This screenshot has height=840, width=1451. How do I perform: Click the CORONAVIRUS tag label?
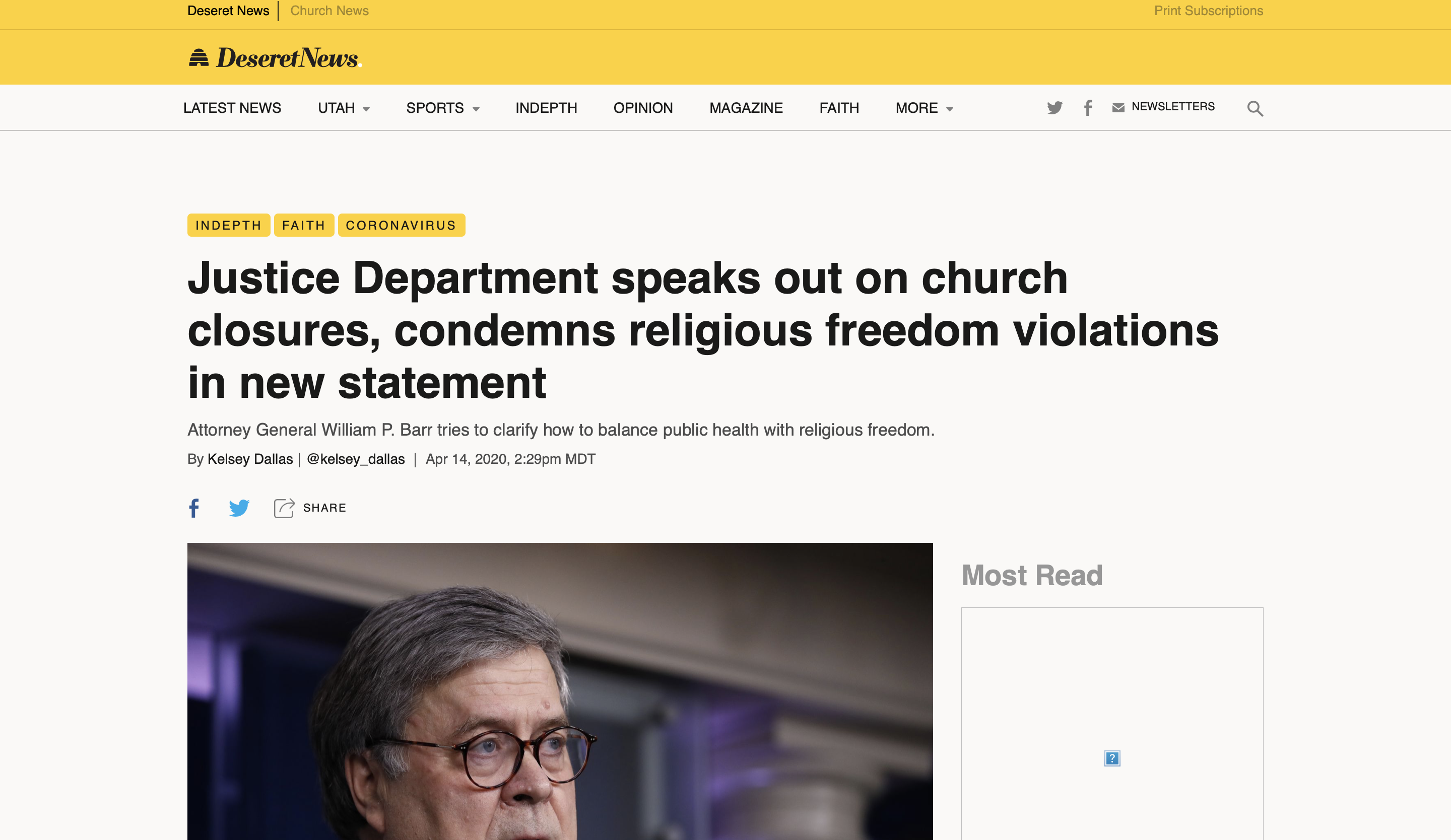tap(401, 225)
